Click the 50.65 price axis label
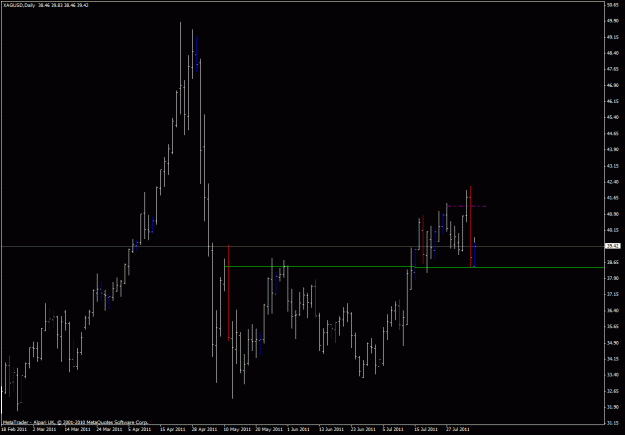This screenshot has height=435, width=625. tap(613, 5)
